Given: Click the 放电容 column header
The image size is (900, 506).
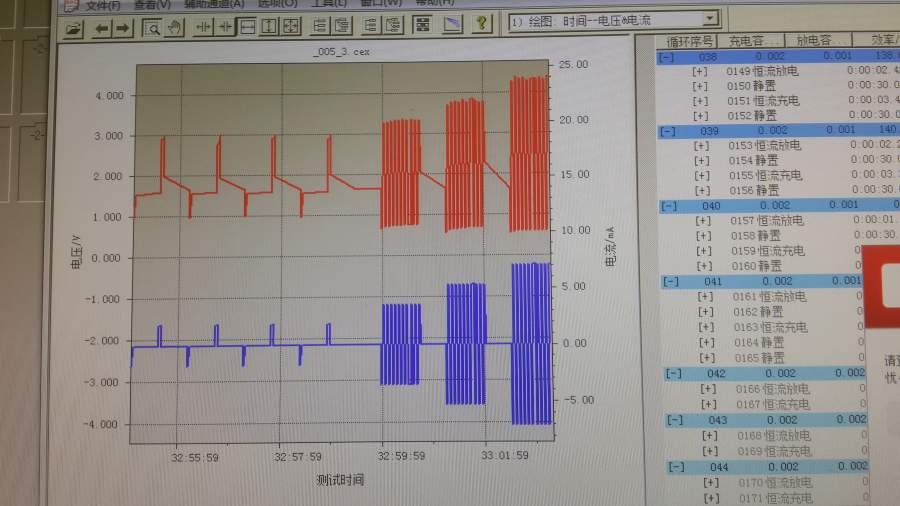Looking at the screenshot, I should (x=817, y=40).
